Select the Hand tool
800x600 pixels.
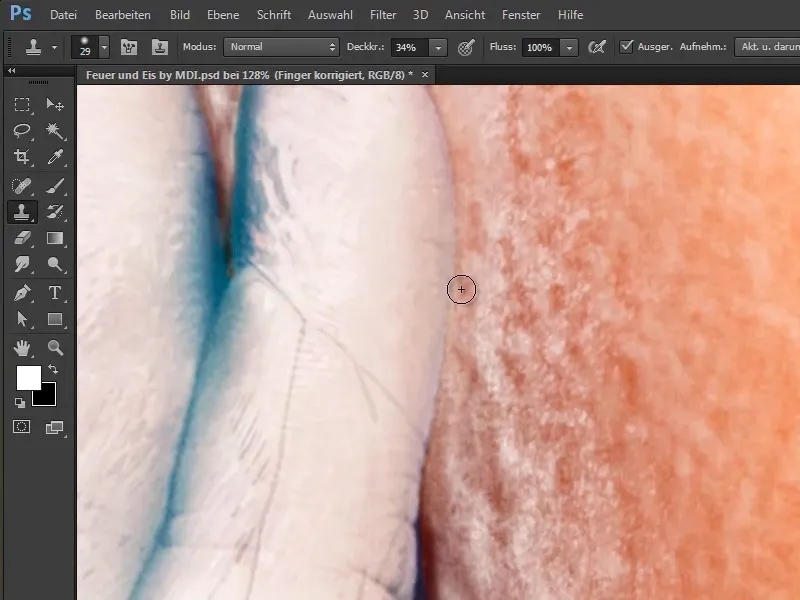pos(22,348)
